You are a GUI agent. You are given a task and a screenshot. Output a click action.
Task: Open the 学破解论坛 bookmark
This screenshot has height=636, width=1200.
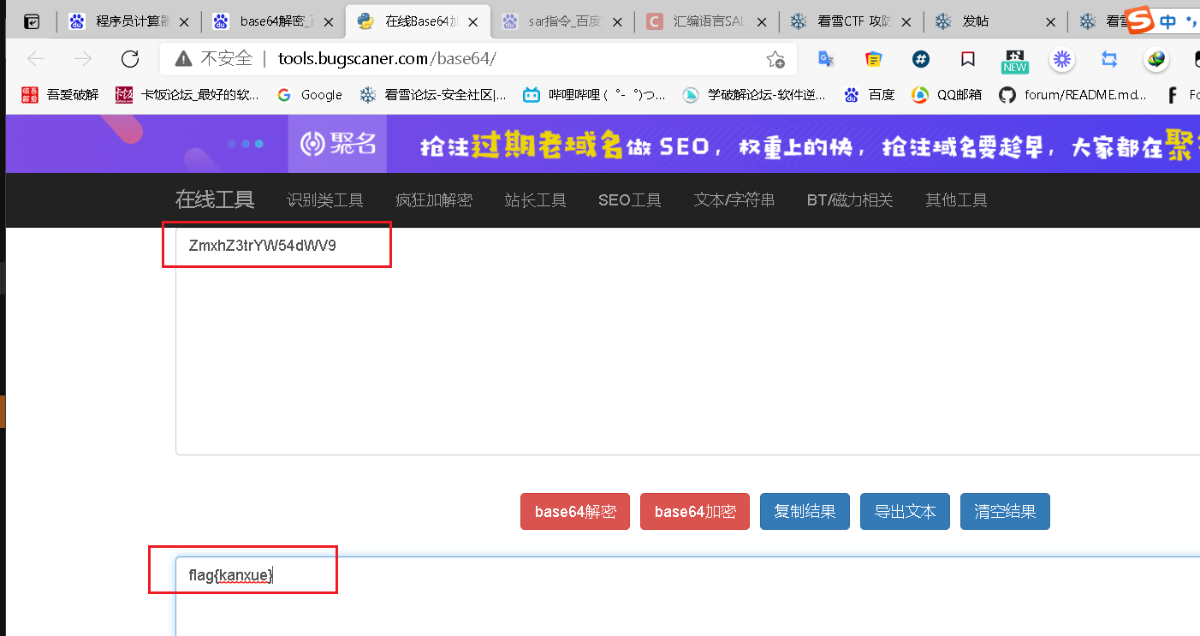coord(755,95)
